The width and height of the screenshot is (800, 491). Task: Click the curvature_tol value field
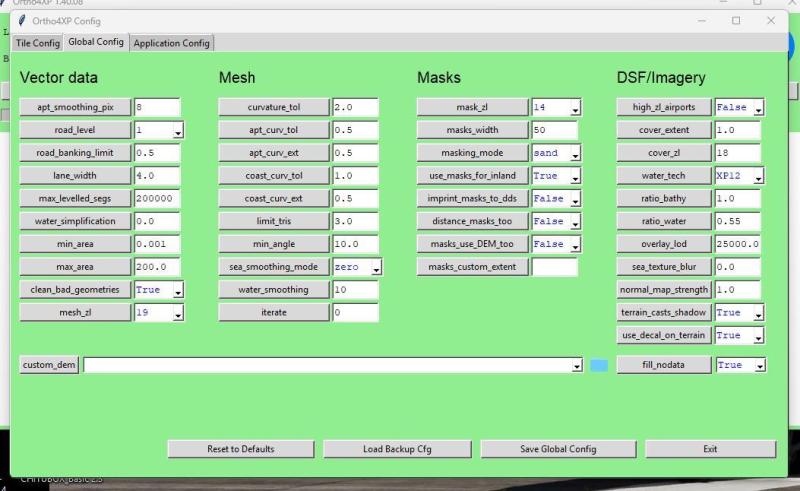coord(355,107)
